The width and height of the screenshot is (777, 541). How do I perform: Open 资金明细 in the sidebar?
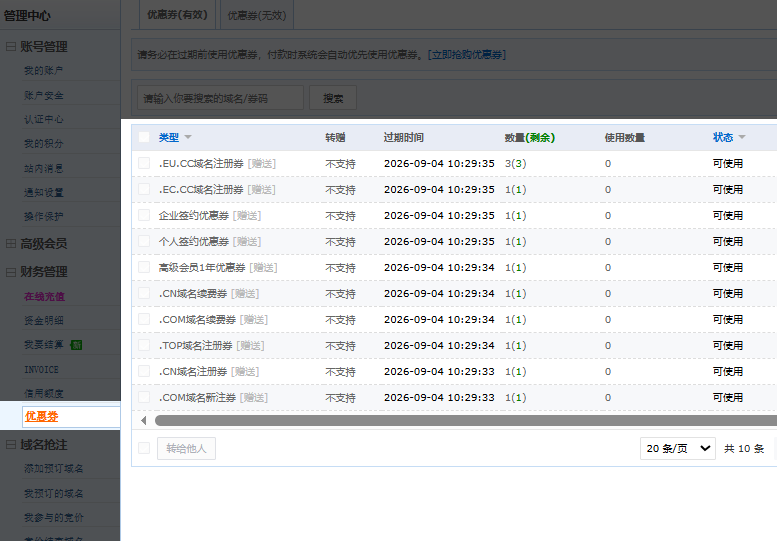coord(44,321)
